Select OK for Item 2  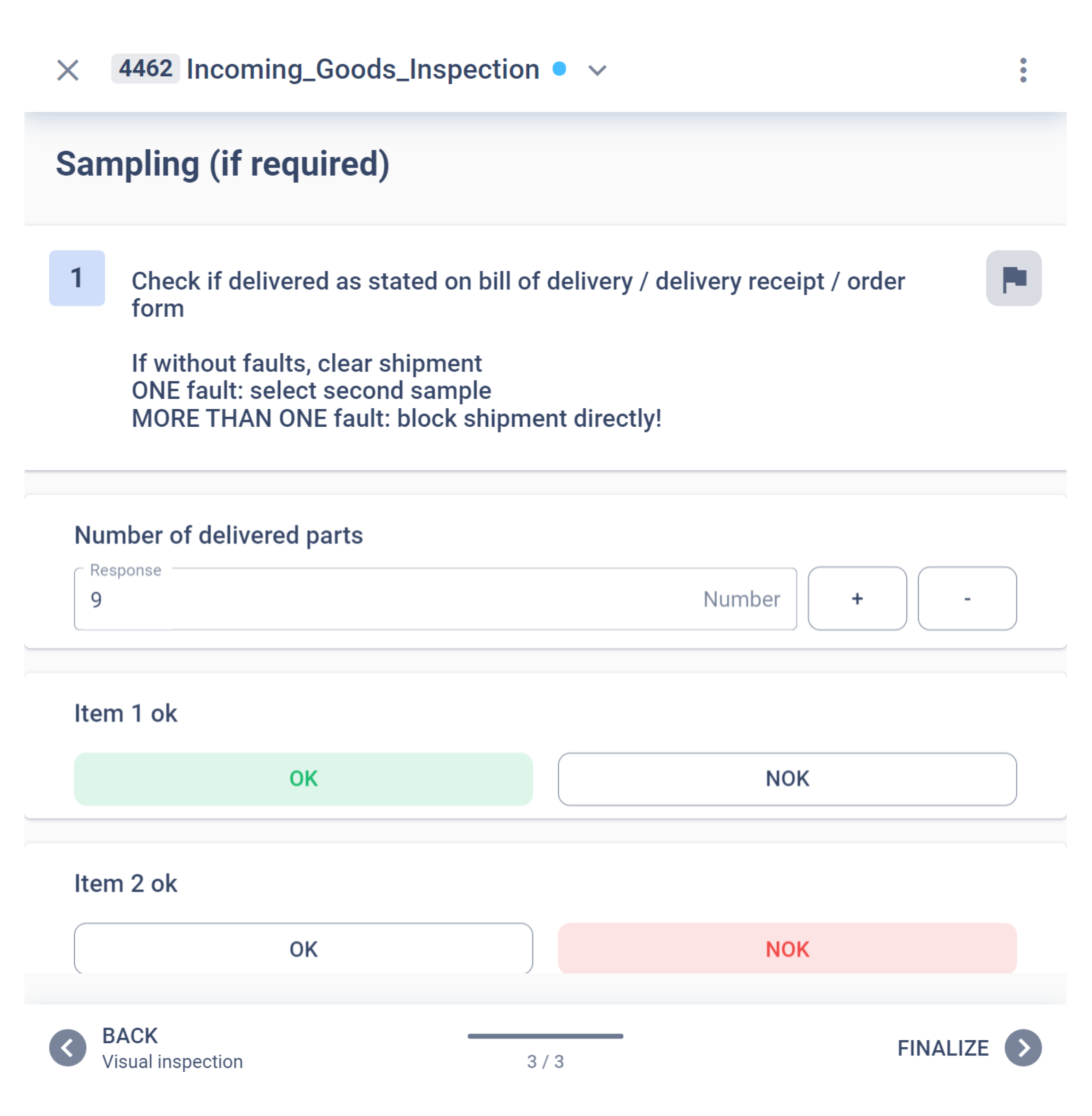tap(303, 949)
